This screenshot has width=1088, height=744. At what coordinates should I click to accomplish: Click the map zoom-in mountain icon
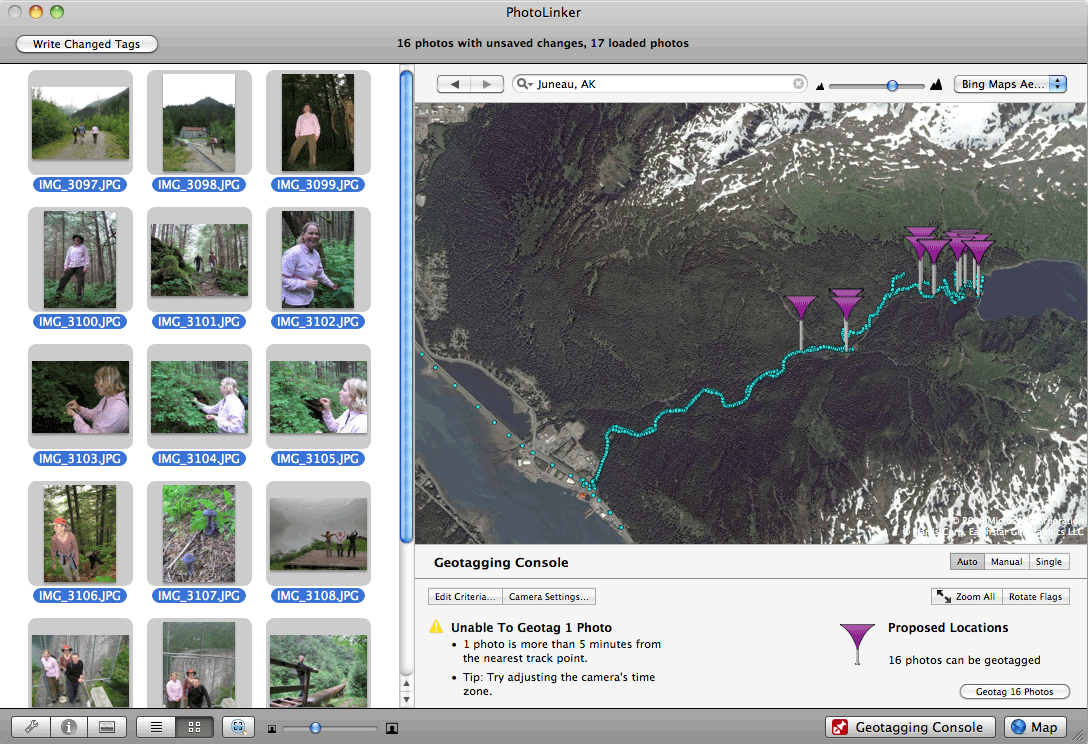point(936,85)
